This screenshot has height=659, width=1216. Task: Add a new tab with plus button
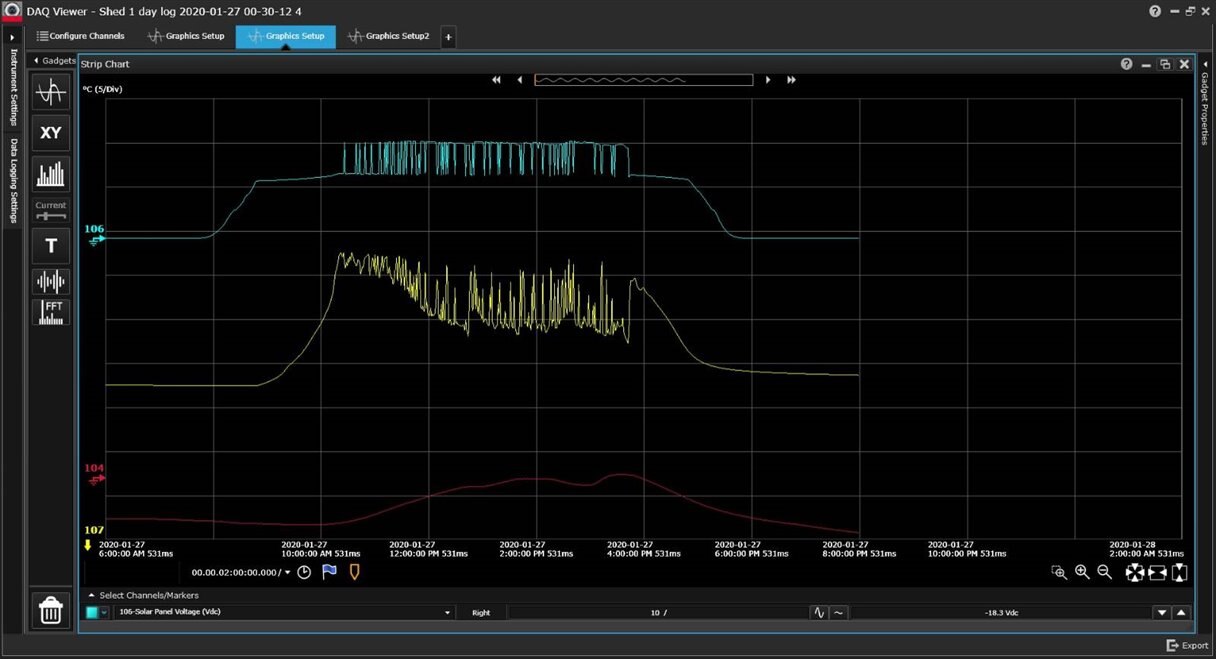[x=448, y=37]
